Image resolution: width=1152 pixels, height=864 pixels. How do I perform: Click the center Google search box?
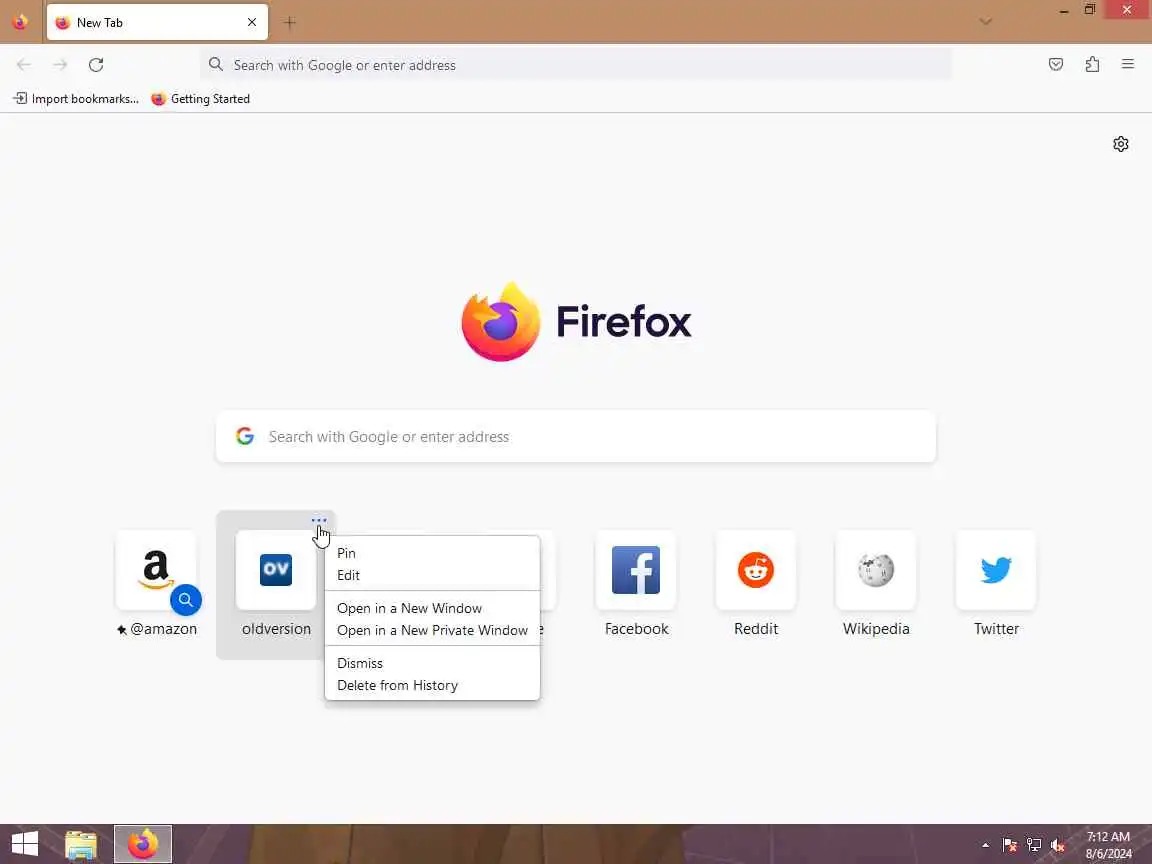click(576, 436)
